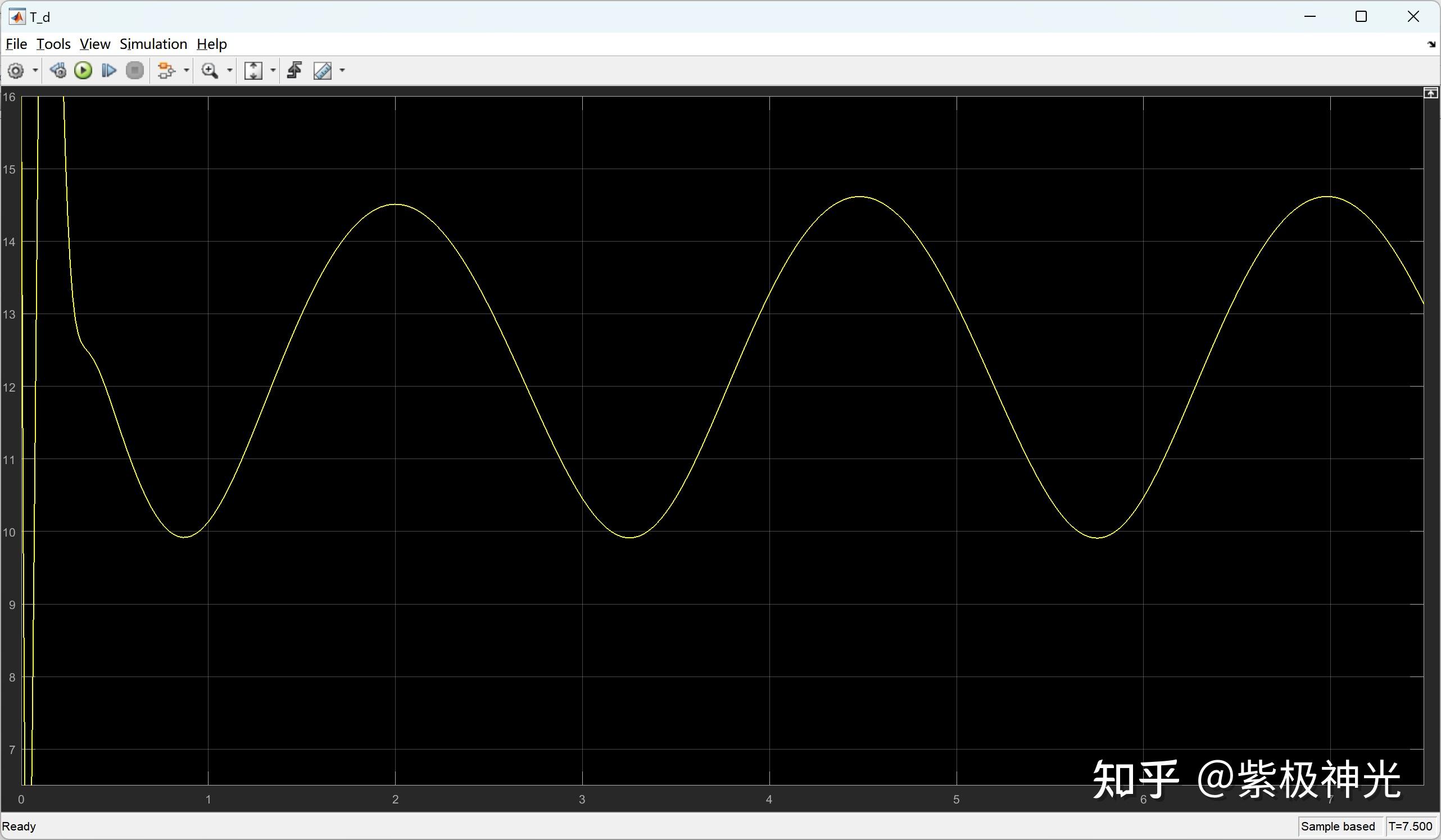Select the Zoom magnifier tool
The width and height of the screenshot is (1441, 840).
click(x=210, y=71)
